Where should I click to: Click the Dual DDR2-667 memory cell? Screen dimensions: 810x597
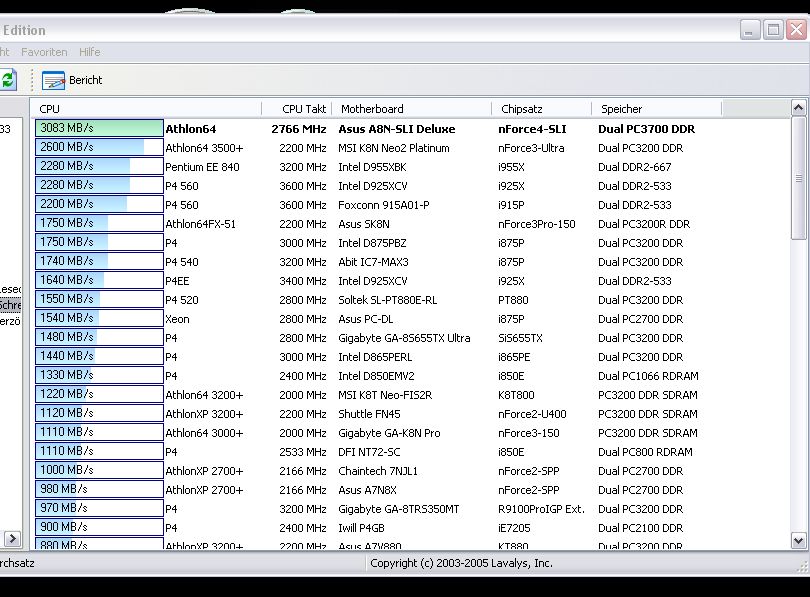point(635,167)
